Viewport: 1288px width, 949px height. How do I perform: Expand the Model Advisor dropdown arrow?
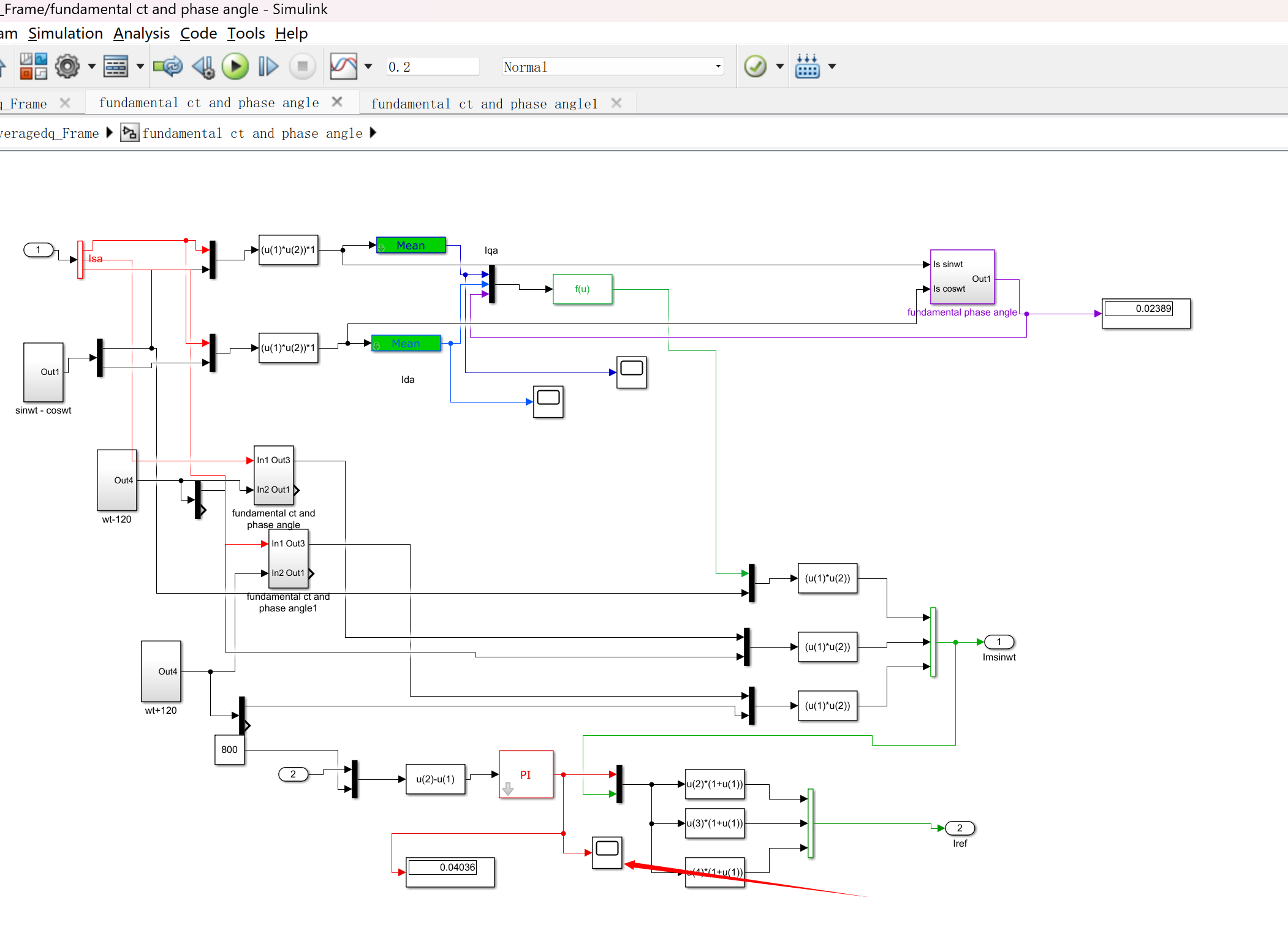[780, 66]
